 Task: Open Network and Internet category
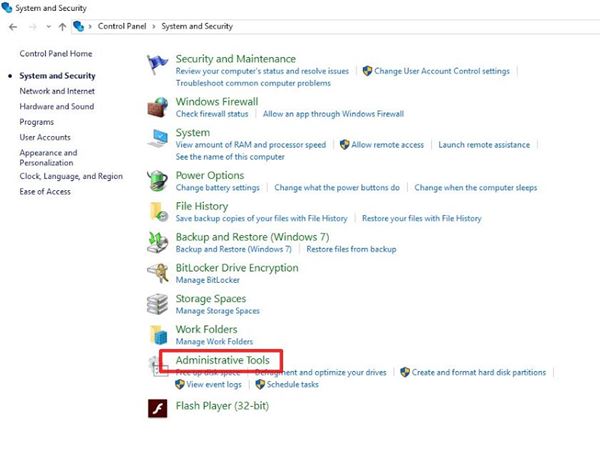57,91
